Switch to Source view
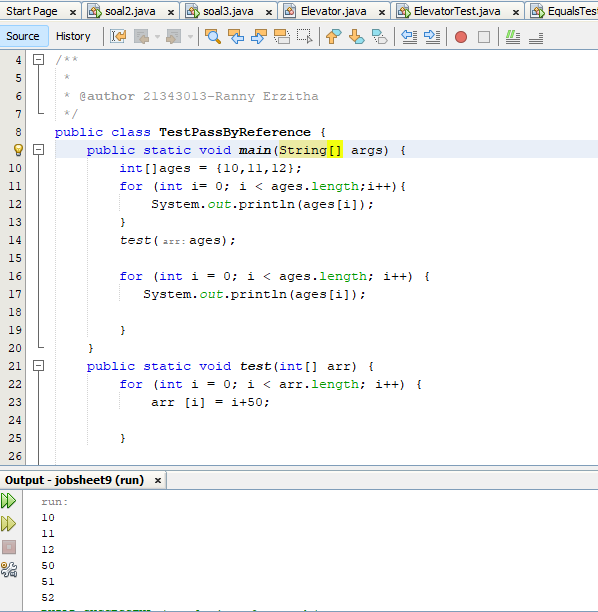Image resolution: width=598 pixels, height=612 pixels. [23, 36]
